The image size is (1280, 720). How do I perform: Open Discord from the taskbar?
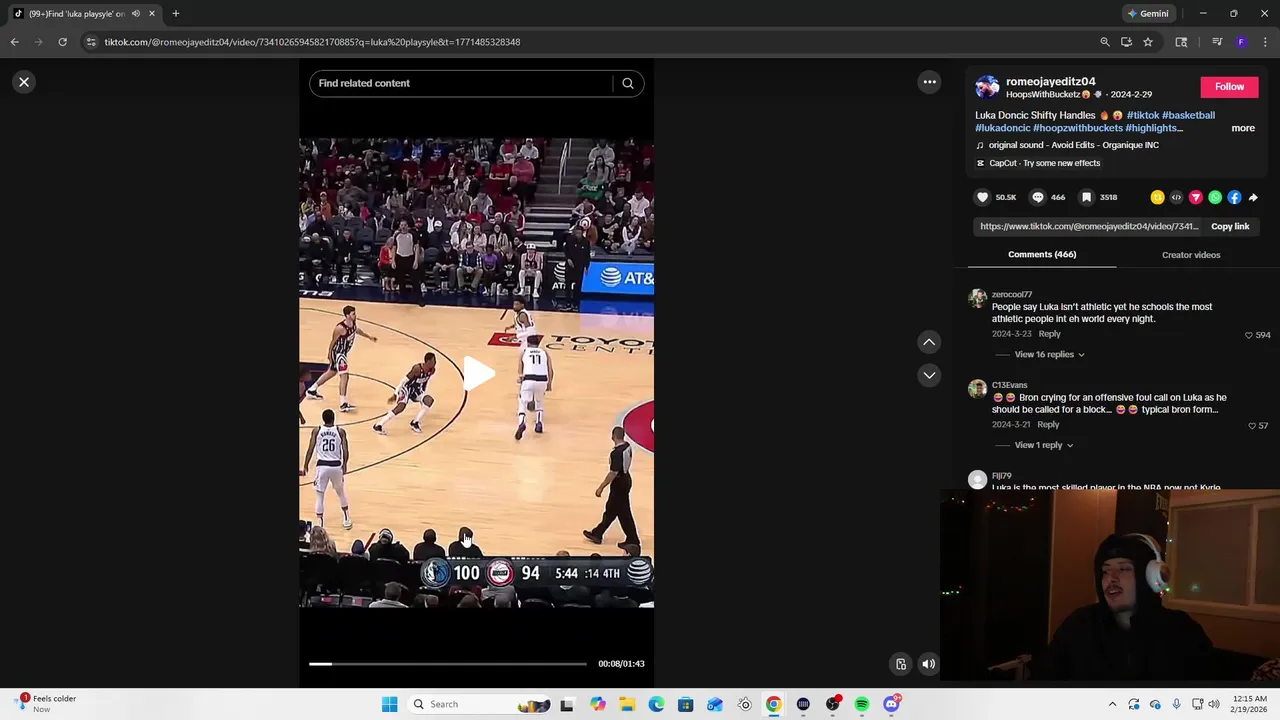pos(891,704)
